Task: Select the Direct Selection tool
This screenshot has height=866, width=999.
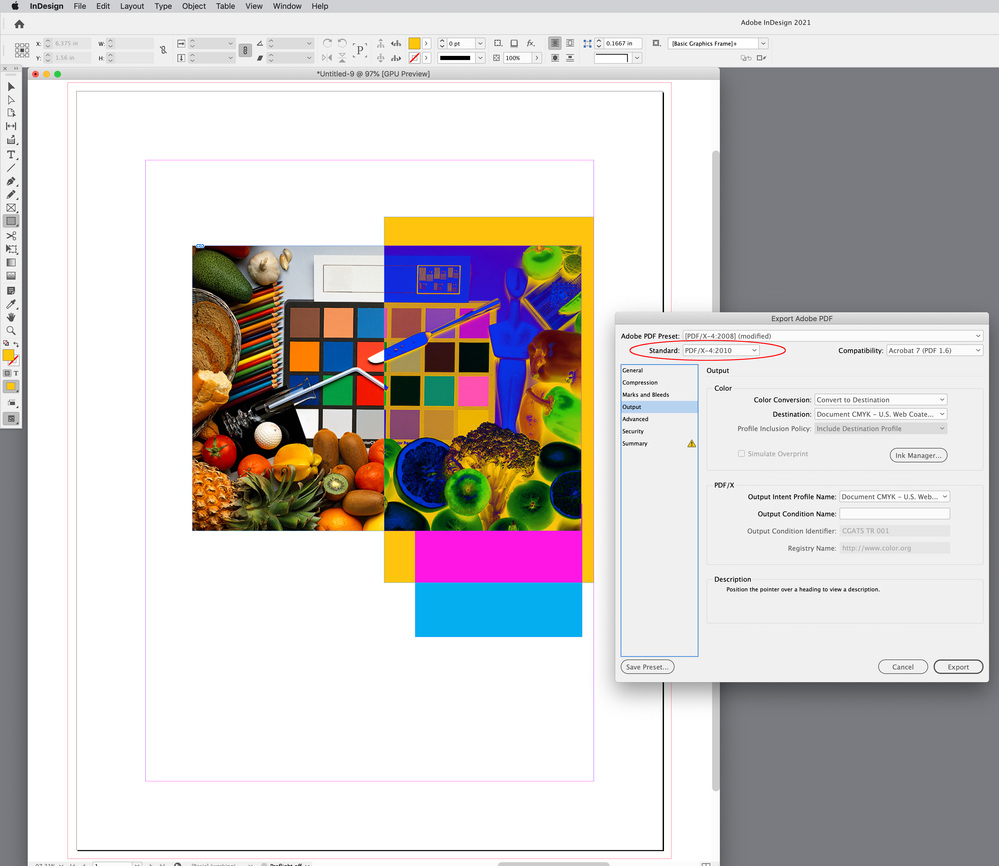Action: (x=11, y=100)
